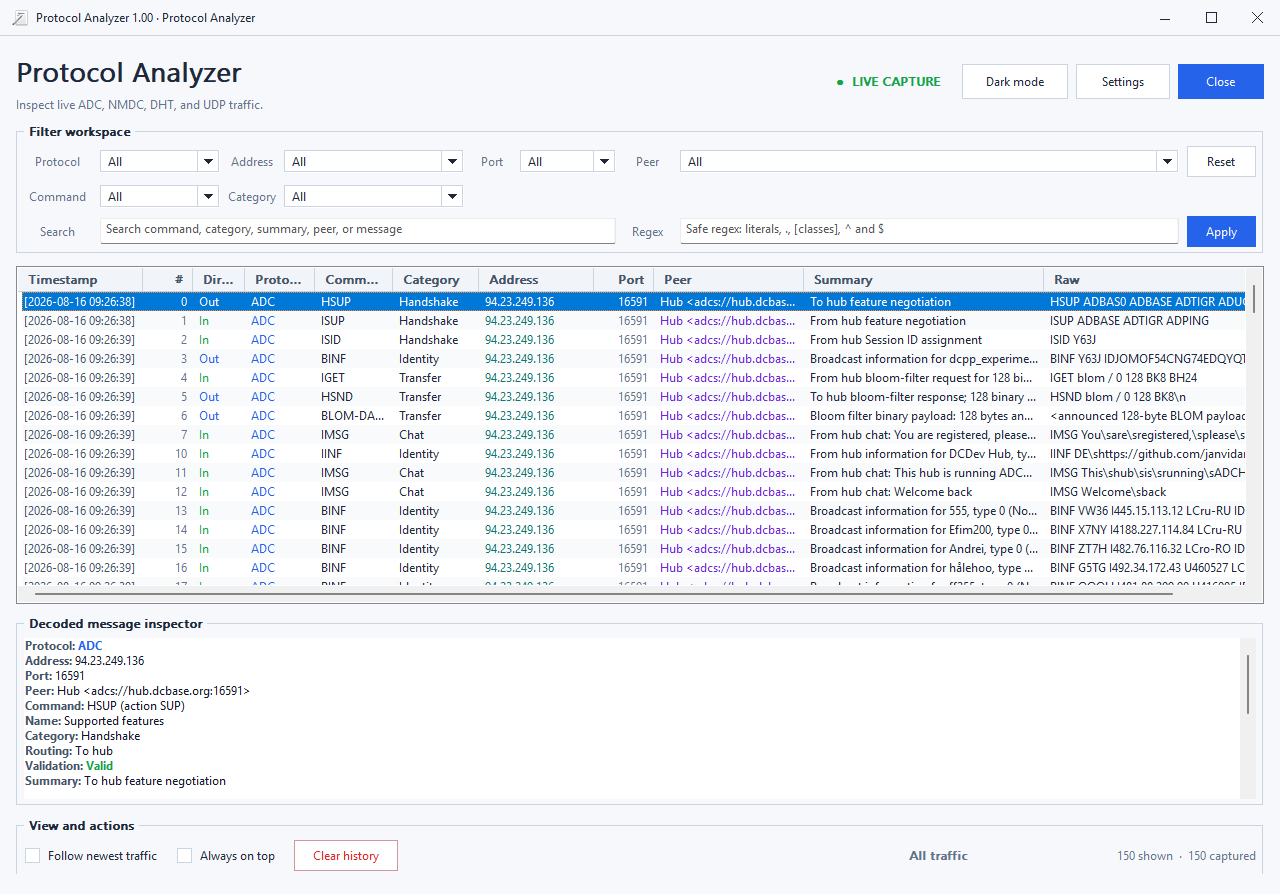The width and height of the screenshot is (1280, 894).
Task: Click the BINF dcpp_experime… broadcast row
Action: click(x=632, y=359)
